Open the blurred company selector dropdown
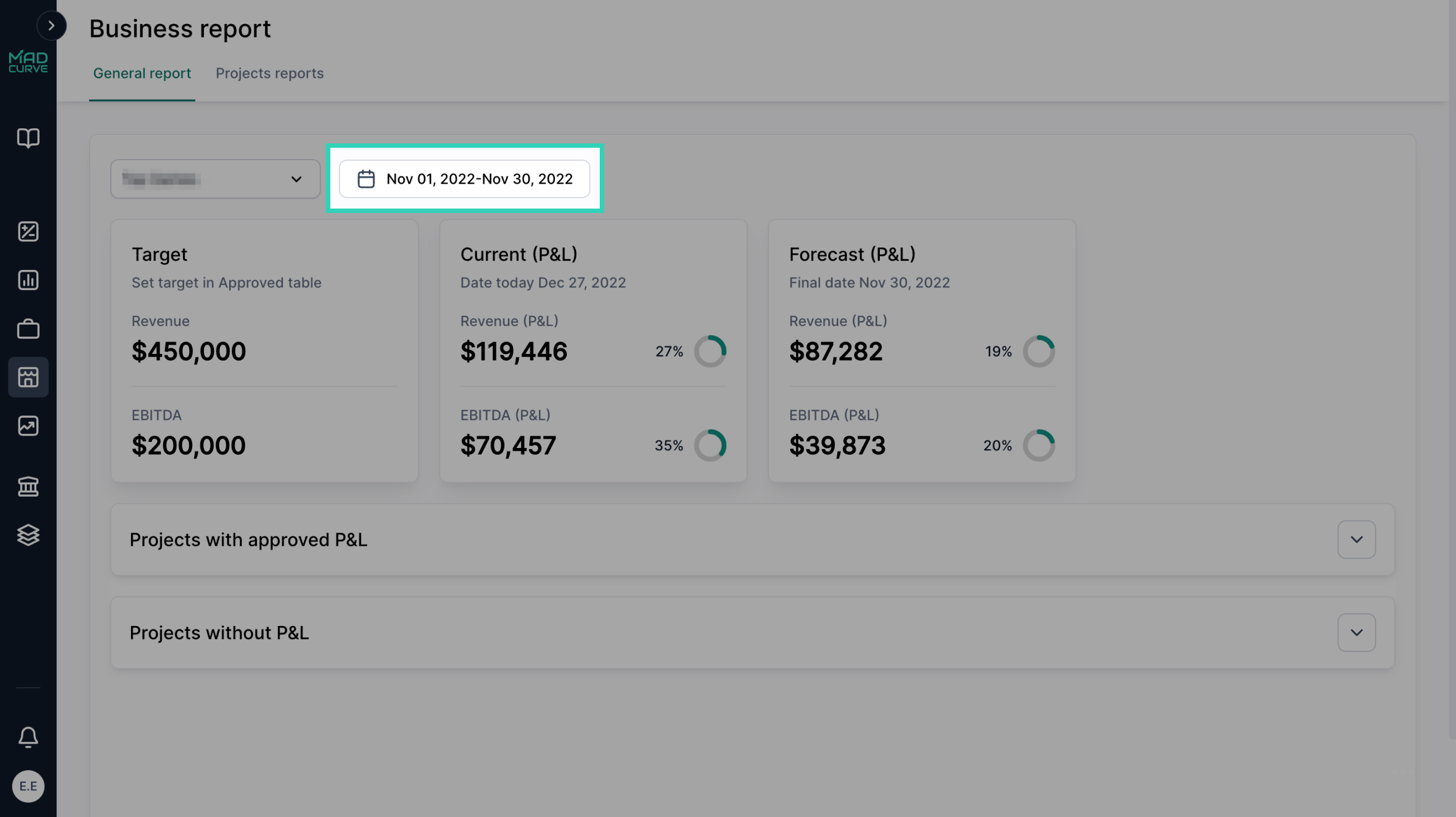The width and height of the screenshot is (1456, 817). tap(216, 179)
